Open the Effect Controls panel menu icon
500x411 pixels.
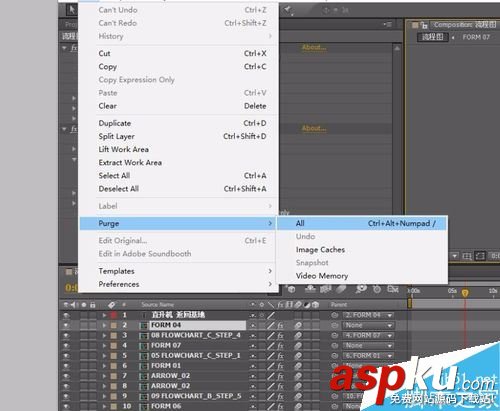point(387,24)
